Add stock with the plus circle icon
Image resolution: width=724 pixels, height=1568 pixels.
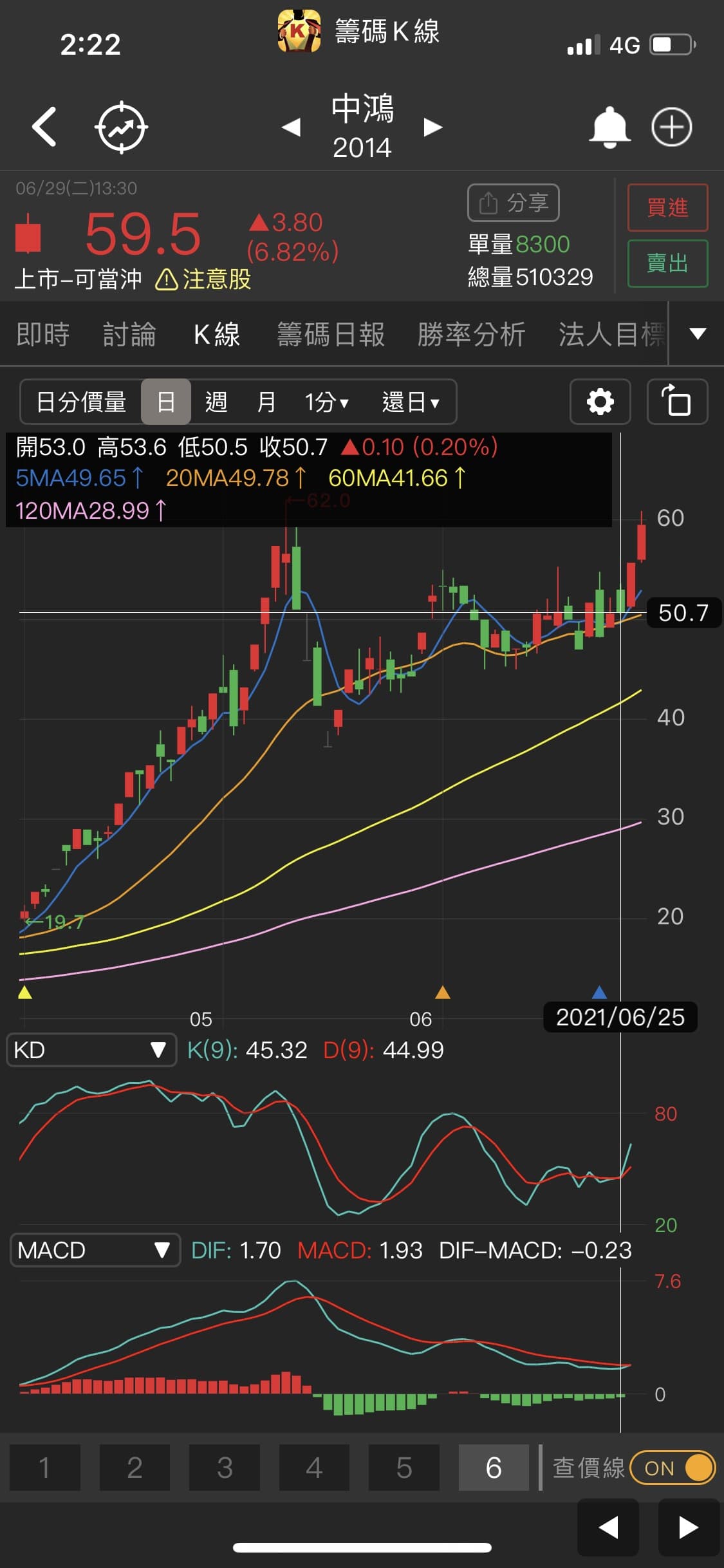[x=671, y=127]
